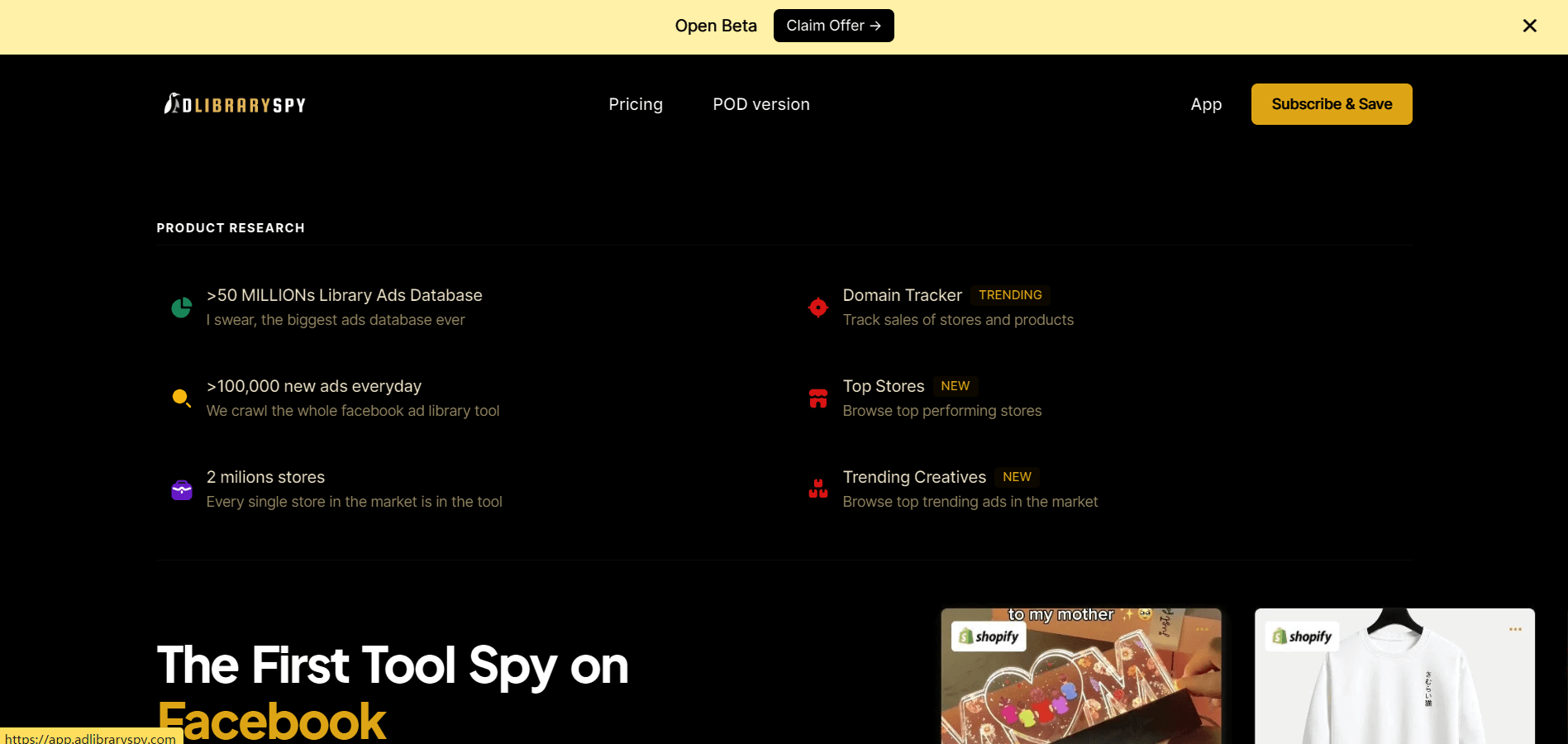
Task: Click the Subscribe & Save button
Action: pyautogui.click(x=1331, y=103)
